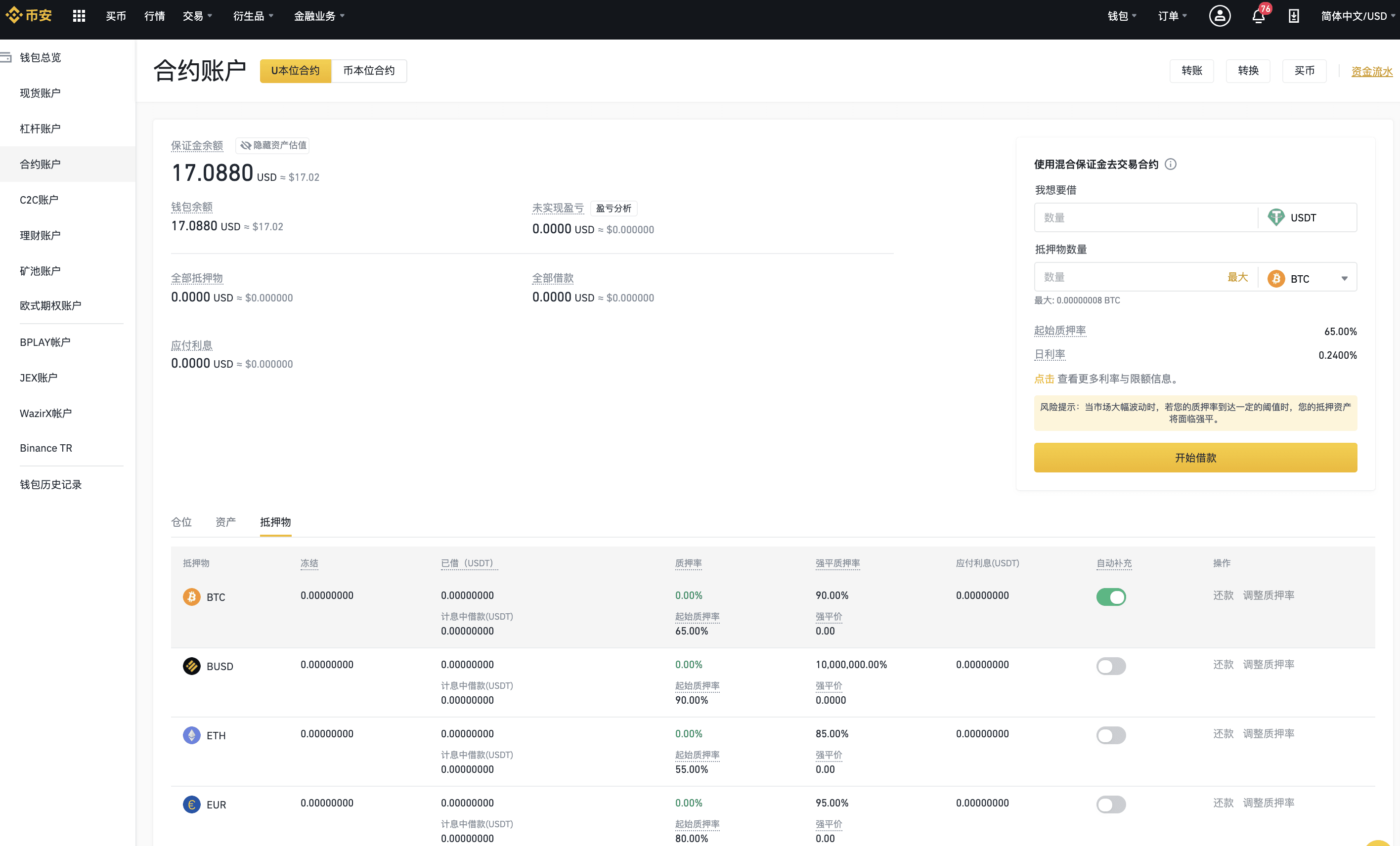Screen dimensions: 1400x846
Task: Enable auto top-up for BUSD
Action: 1111,666
